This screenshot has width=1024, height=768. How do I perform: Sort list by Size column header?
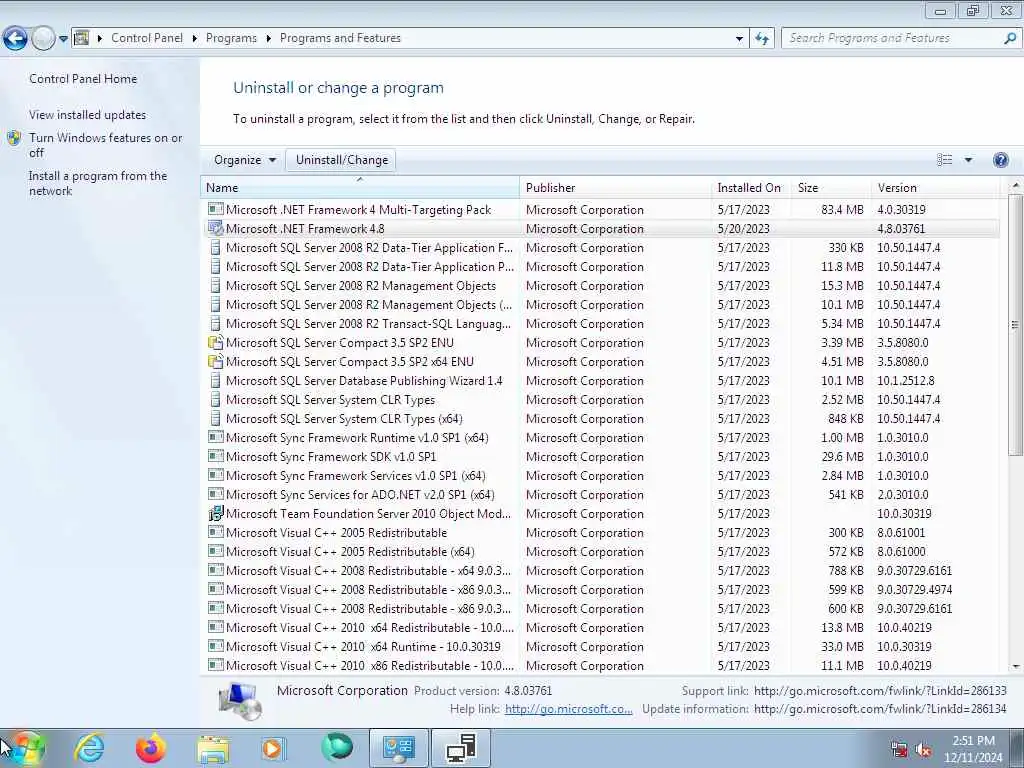coord(831,187)
